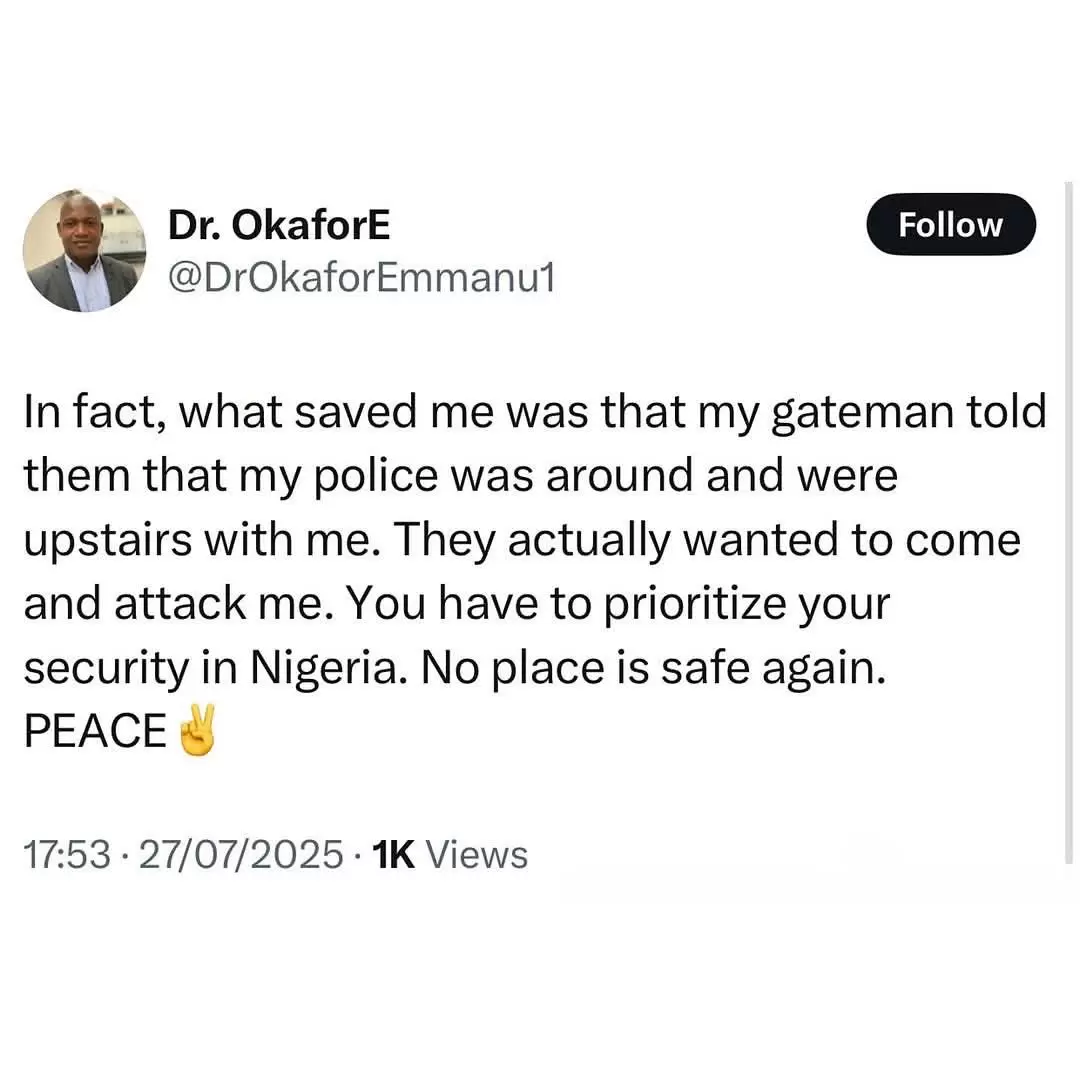This screenshot has height=1080, width=1080.
Task: Click the vertical scrollbar on right edge
Action: pyautogui.click(x=1071, y=520)
